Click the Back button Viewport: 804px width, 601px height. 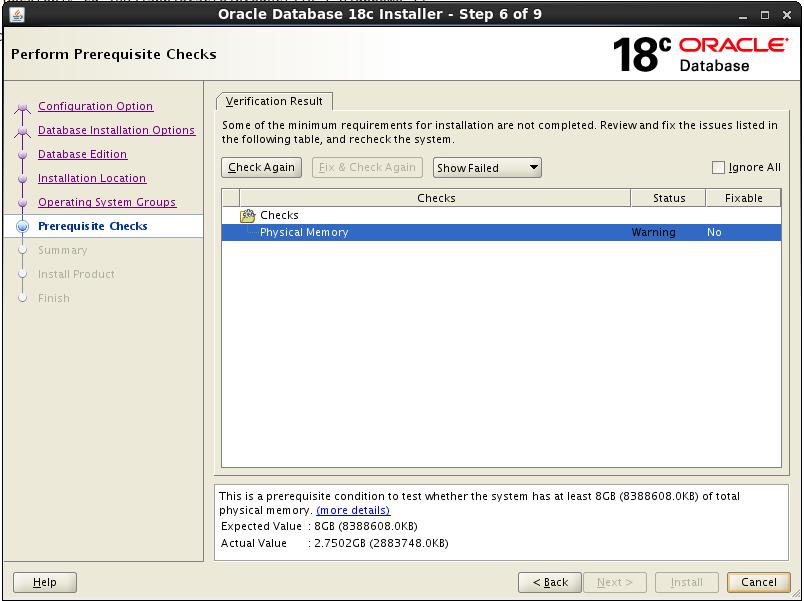click(550, 582)
